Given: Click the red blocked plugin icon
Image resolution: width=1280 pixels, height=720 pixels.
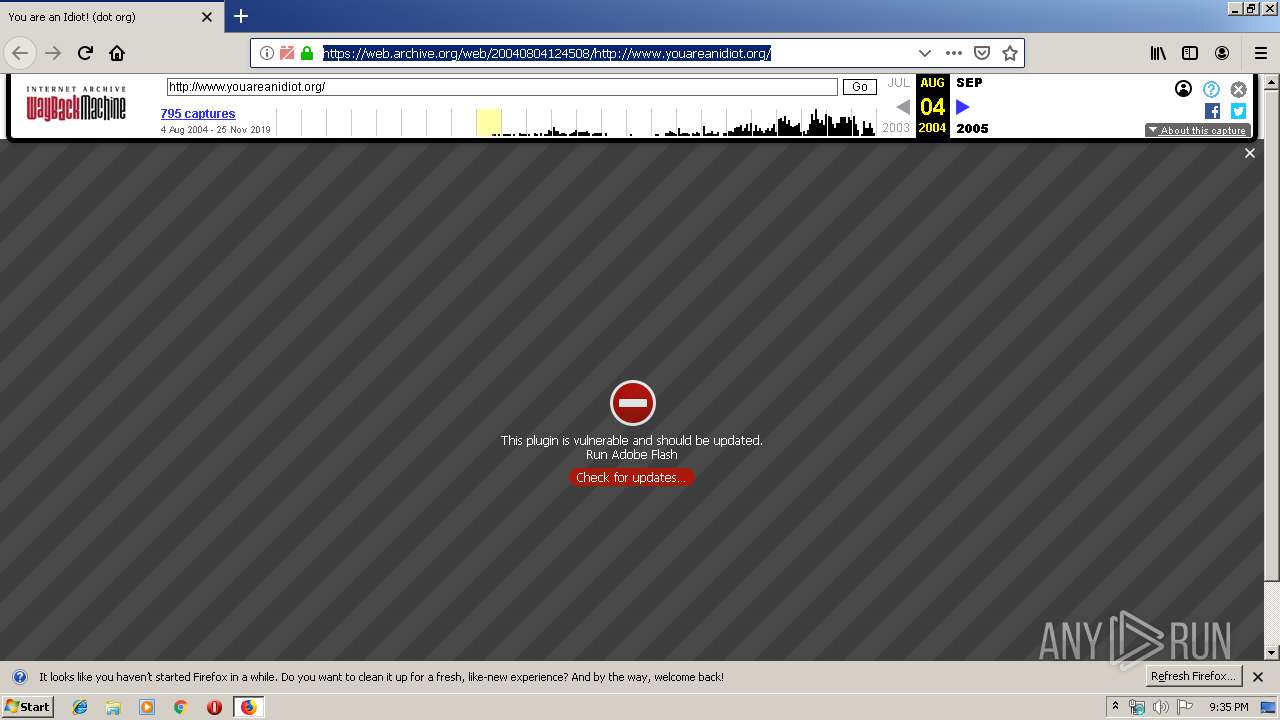Looking at the screenshot, I should point(632,403).
